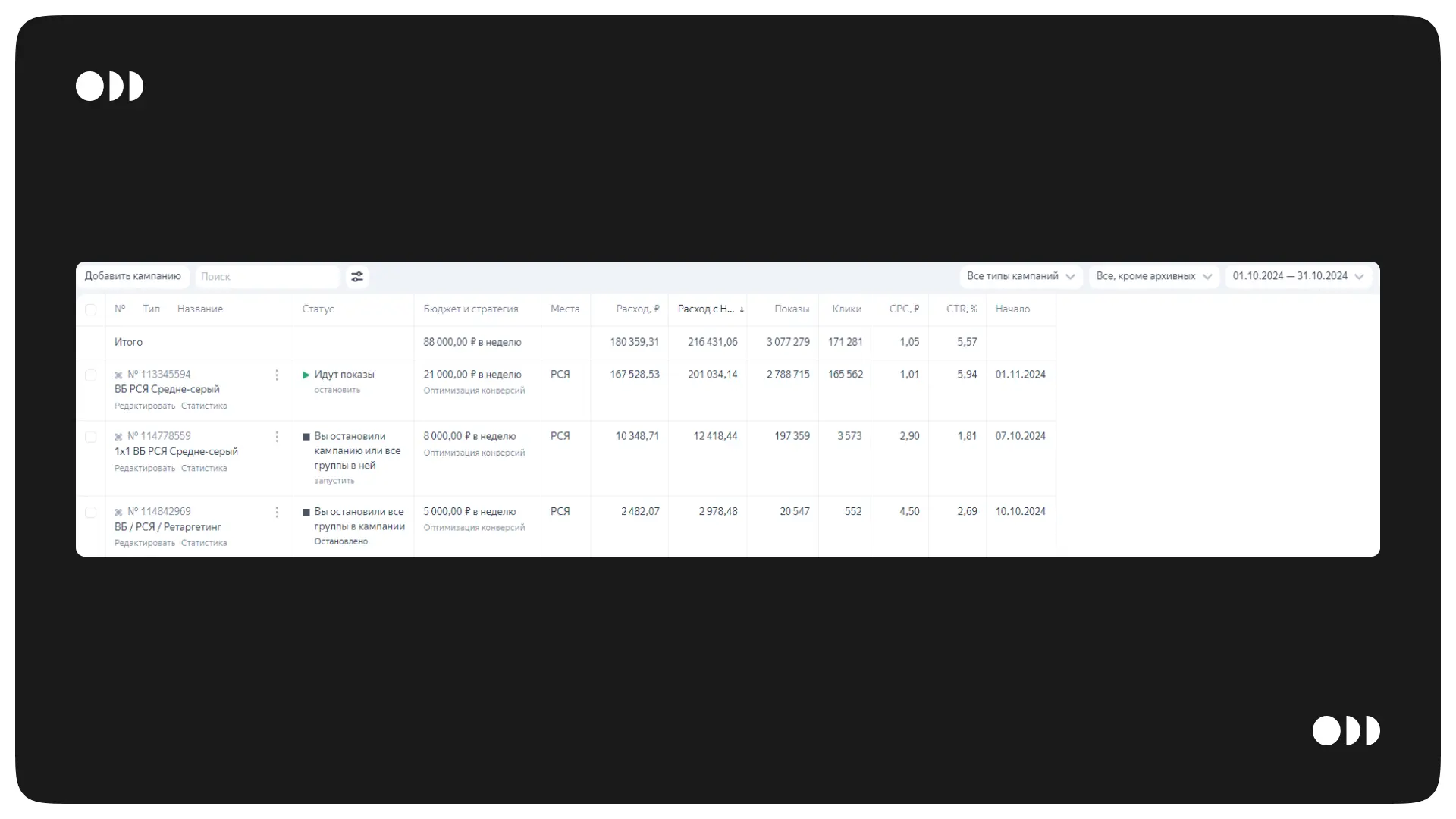Open three-dot menu for campaign 114842969

pyautogui.click(x=277, y=513)
